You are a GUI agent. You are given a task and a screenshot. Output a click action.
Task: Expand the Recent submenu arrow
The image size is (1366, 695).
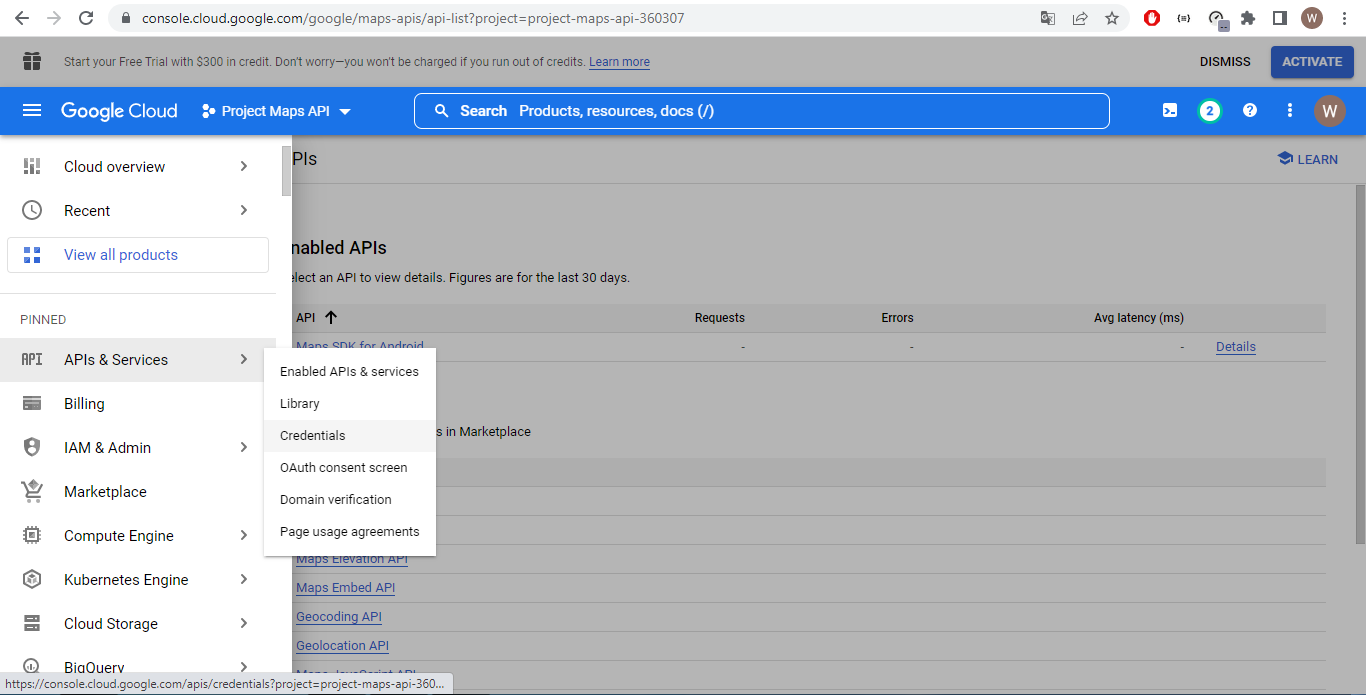244,211
